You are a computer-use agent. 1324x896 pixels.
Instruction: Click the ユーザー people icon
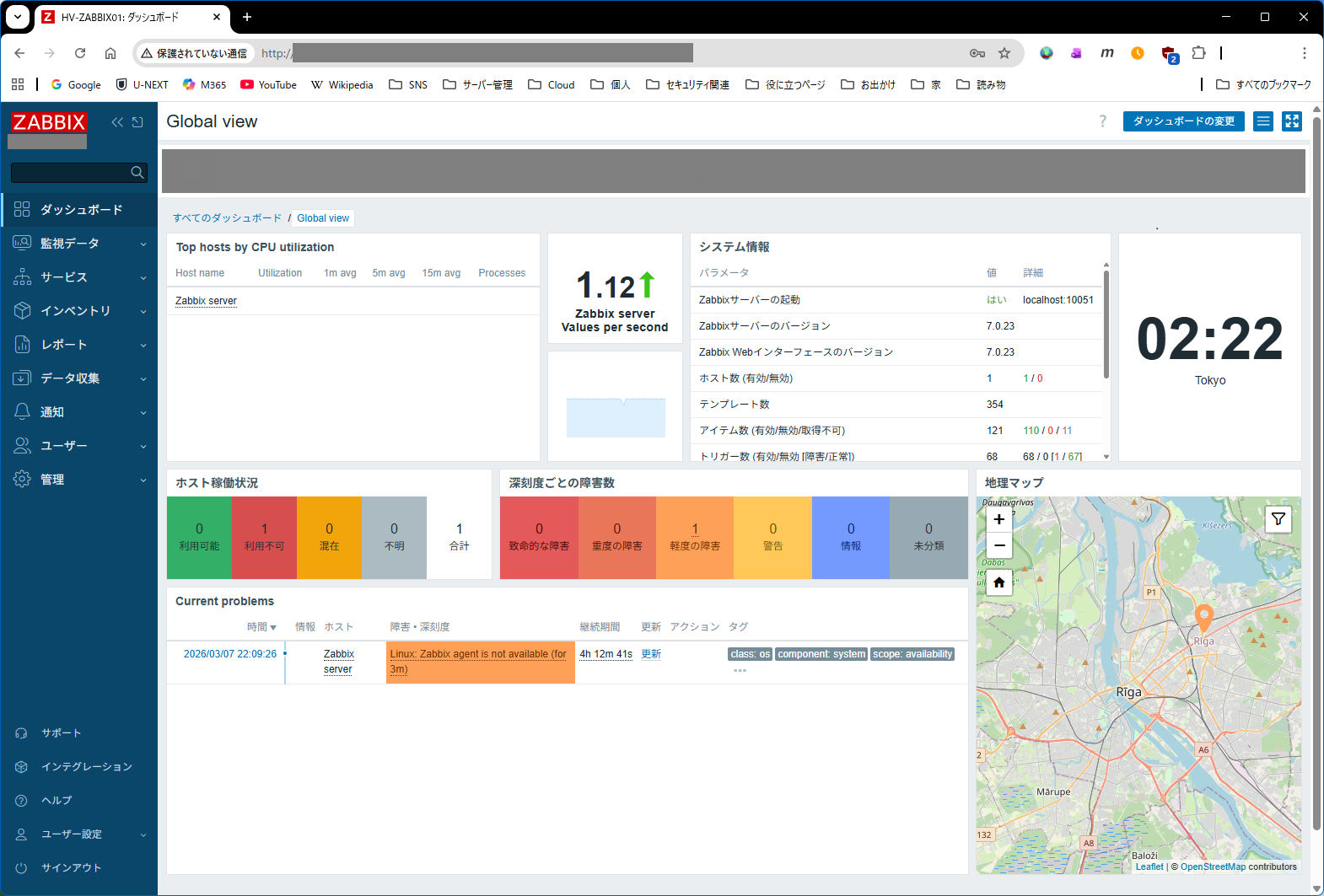(23, 445)
